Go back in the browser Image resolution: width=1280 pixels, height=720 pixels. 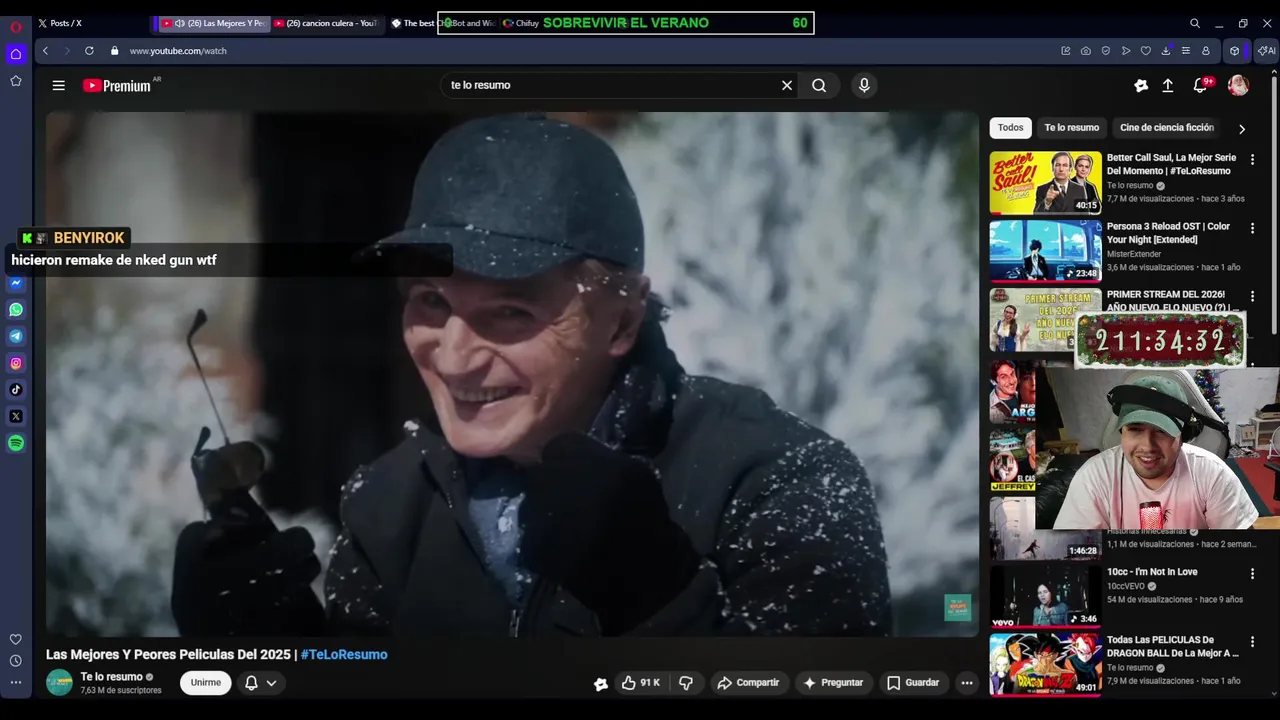tap(45, 51)
